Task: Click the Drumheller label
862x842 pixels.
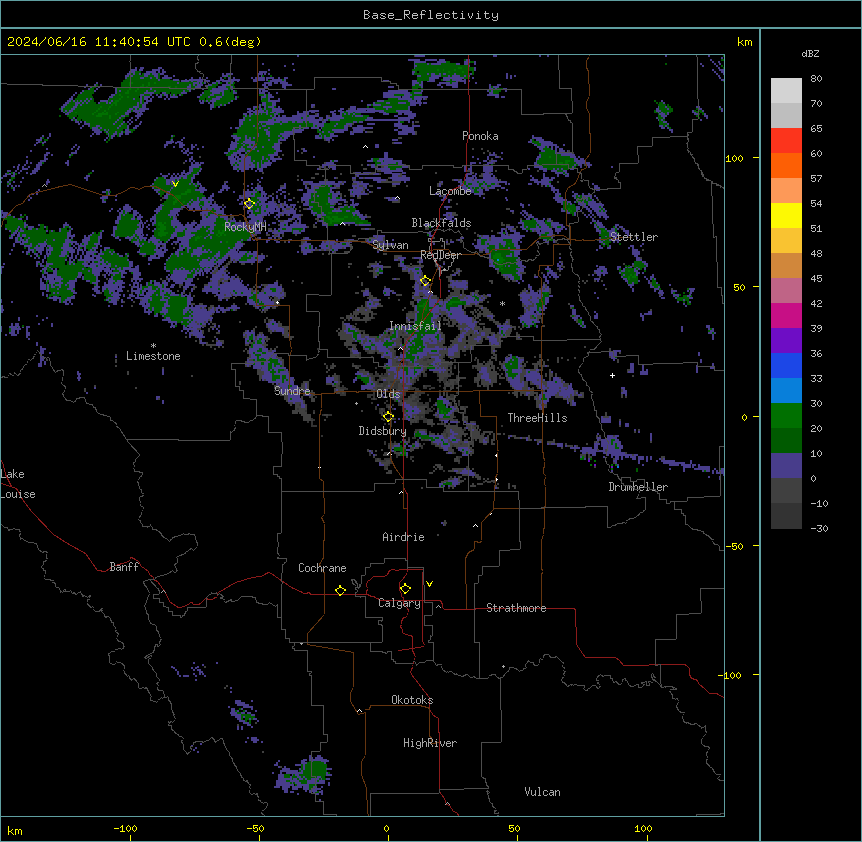Action: (x=638, y=487)
